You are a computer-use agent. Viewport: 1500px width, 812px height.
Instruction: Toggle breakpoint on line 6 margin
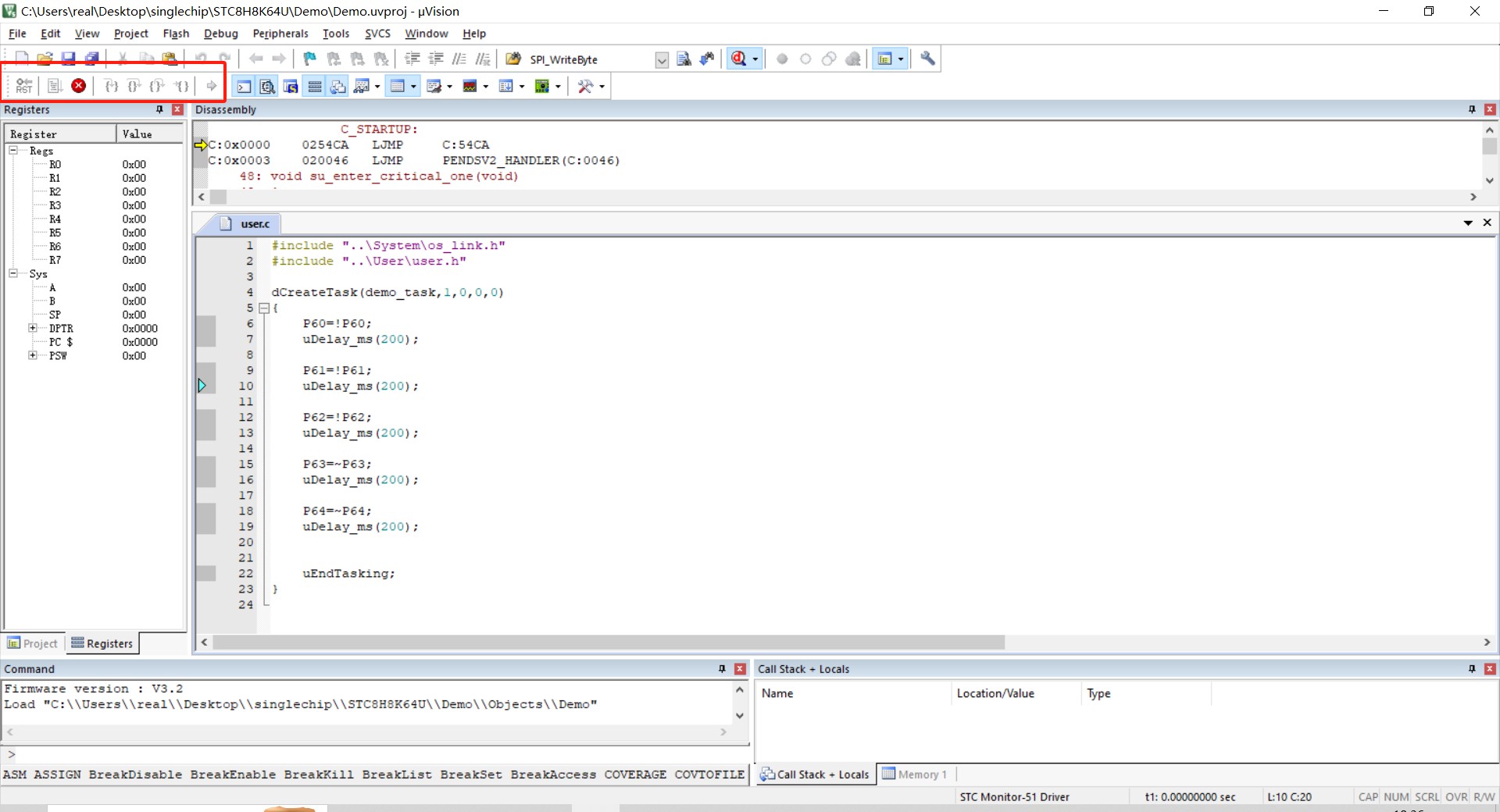(206, 323)
